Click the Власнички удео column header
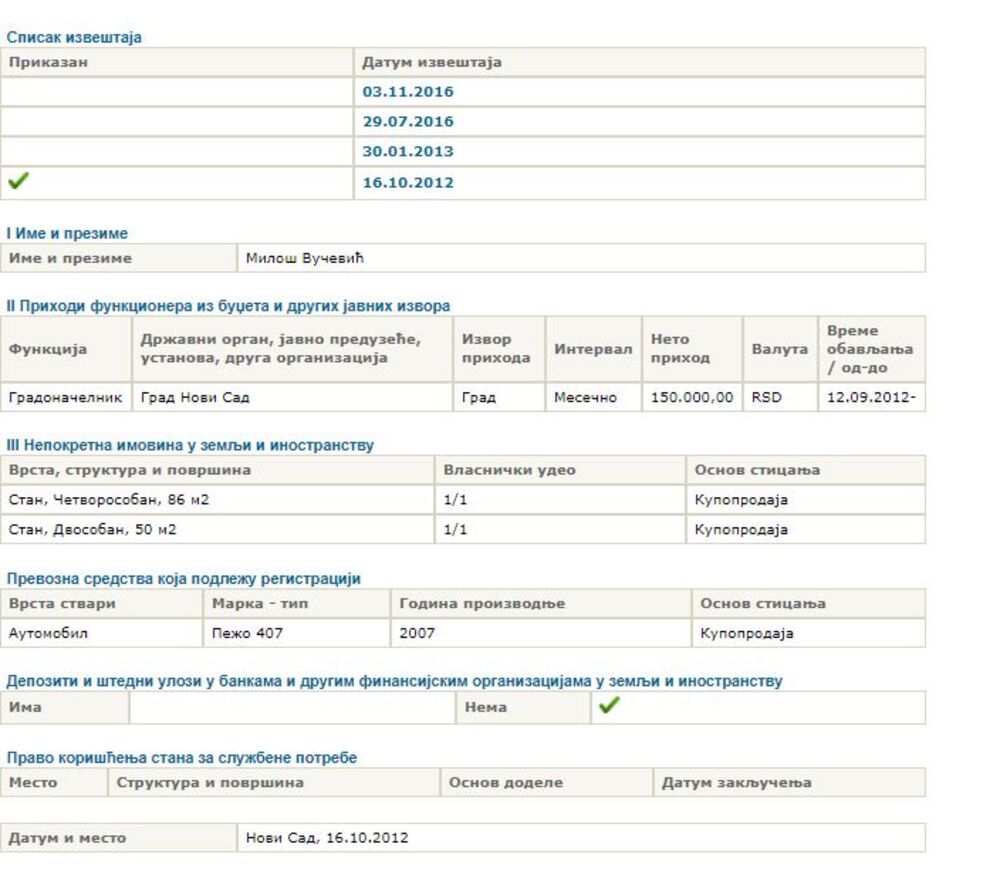The height and width of the screenshot is (871, 1000). [509, 470]
